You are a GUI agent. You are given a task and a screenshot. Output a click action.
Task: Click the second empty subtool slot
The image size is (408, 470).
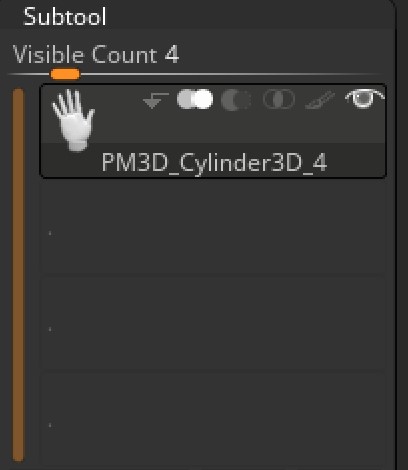pyautogui.click(x=213, y=323)
